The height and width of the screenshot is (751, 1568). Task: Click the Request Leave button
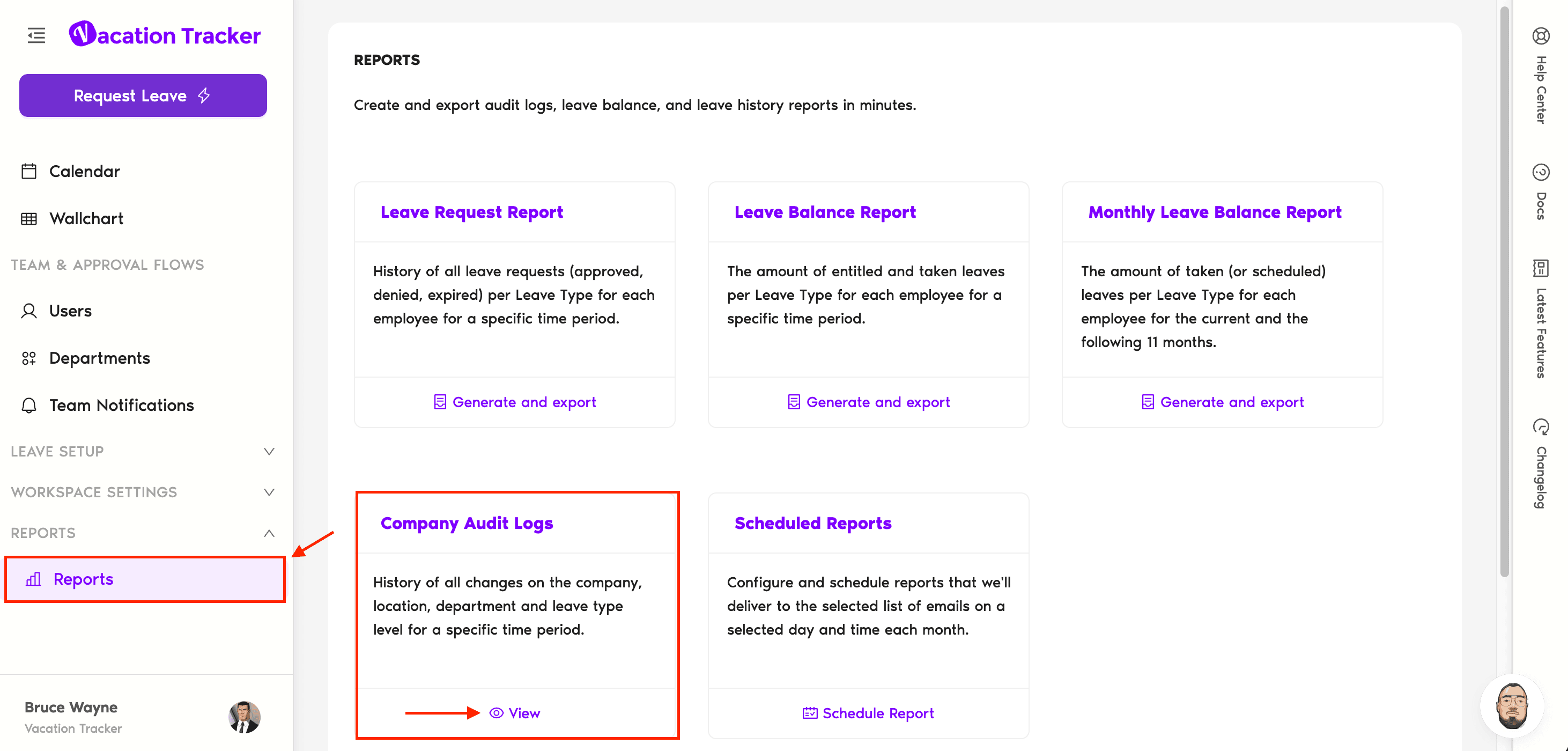coord(143,95)
